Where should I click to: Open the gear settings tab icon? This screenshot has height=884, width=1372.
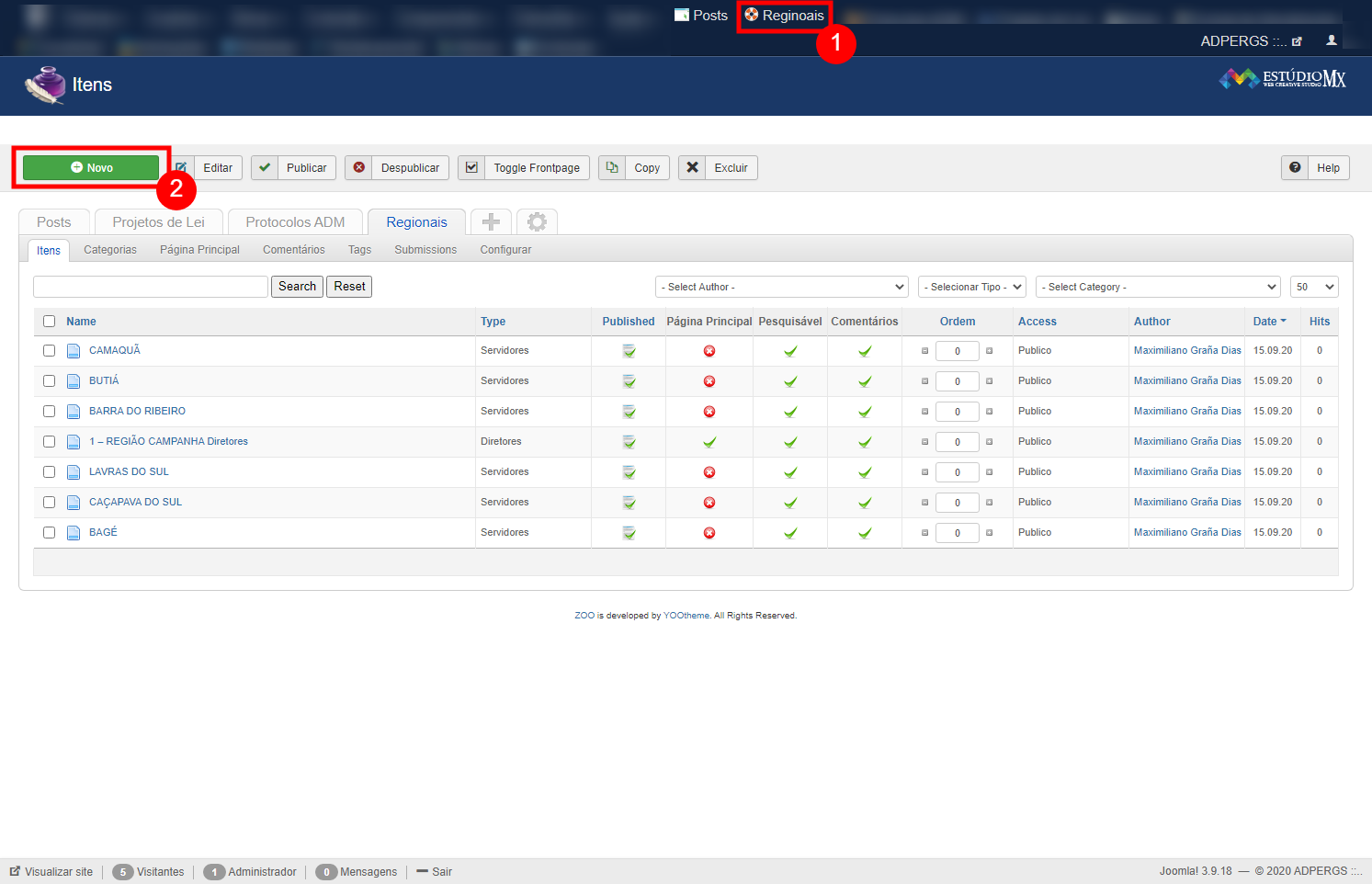coord(537,221)
